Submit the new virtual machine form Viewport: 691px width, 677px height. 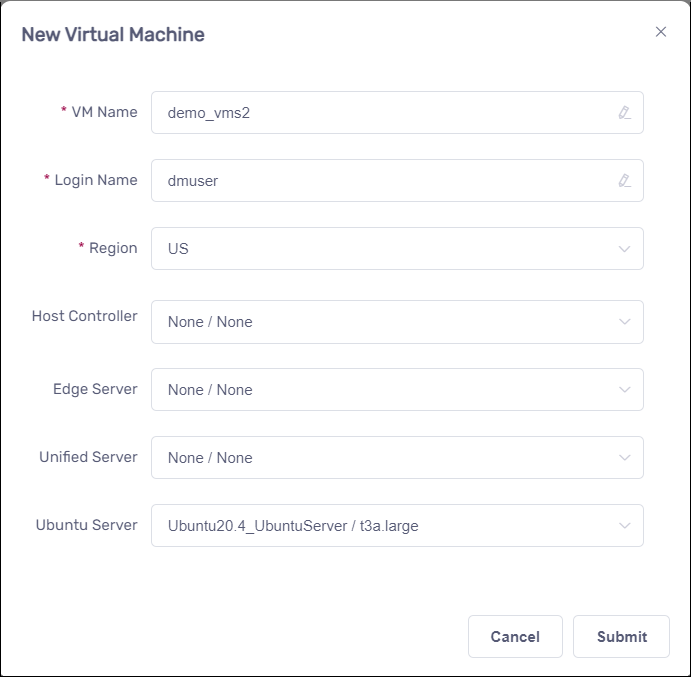coord(621,636)
